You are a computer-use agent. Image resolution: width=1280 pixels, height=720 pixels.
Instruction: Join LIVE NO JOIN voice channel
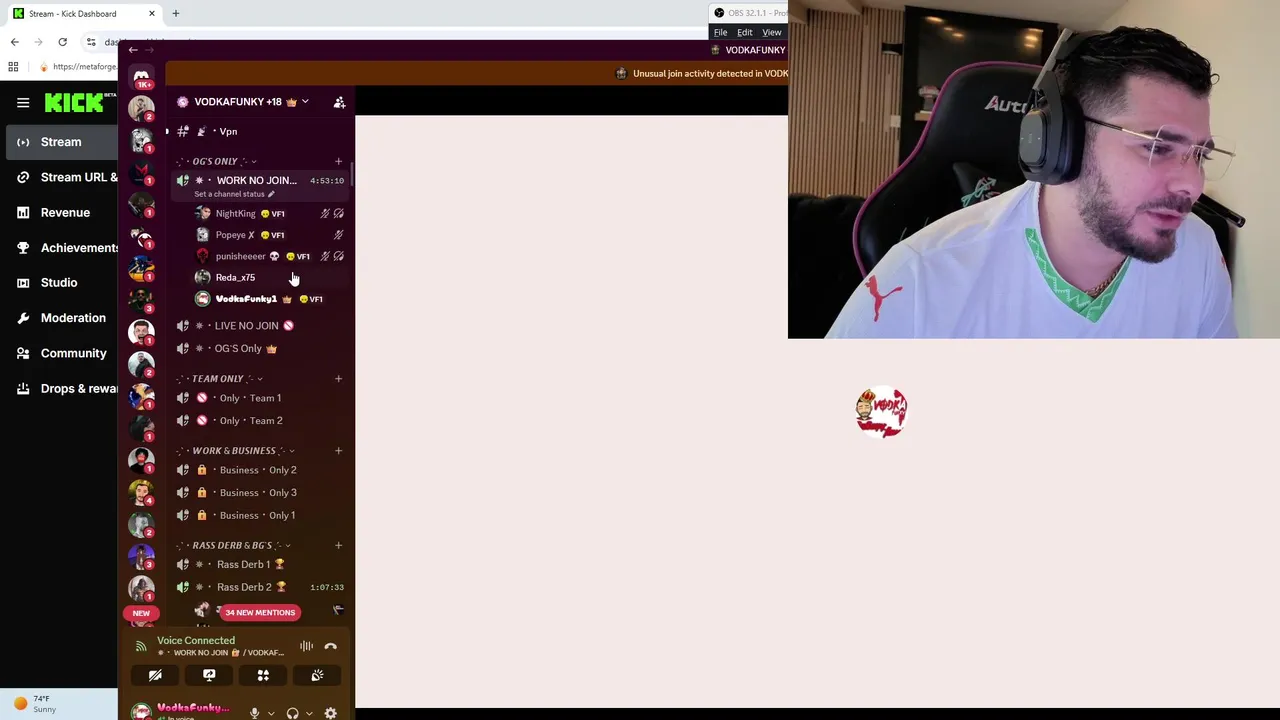tap(259, 326)
